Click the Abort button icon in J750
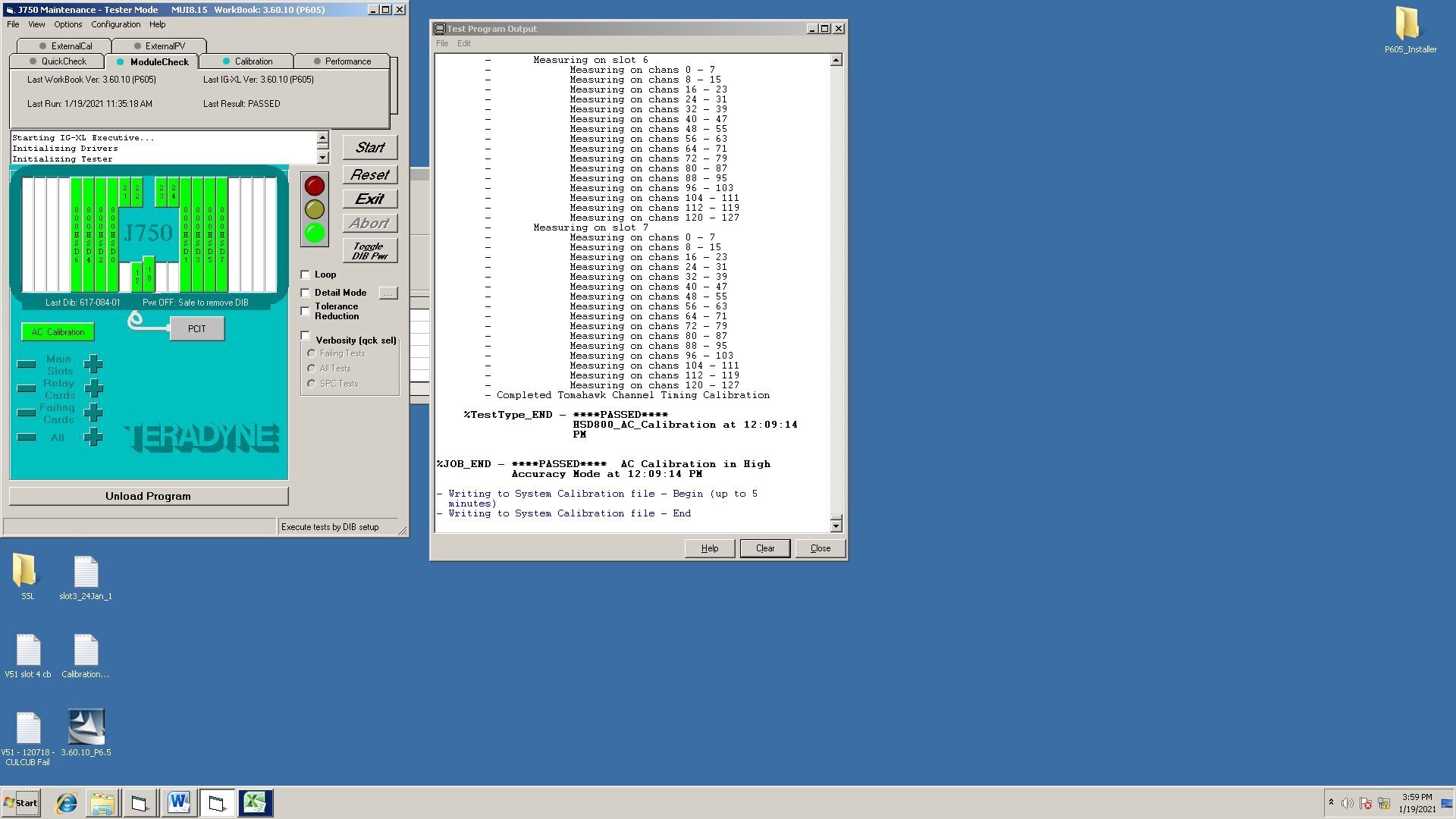The width and height of the screenshot is (1456, 819). tap(370, 222)
